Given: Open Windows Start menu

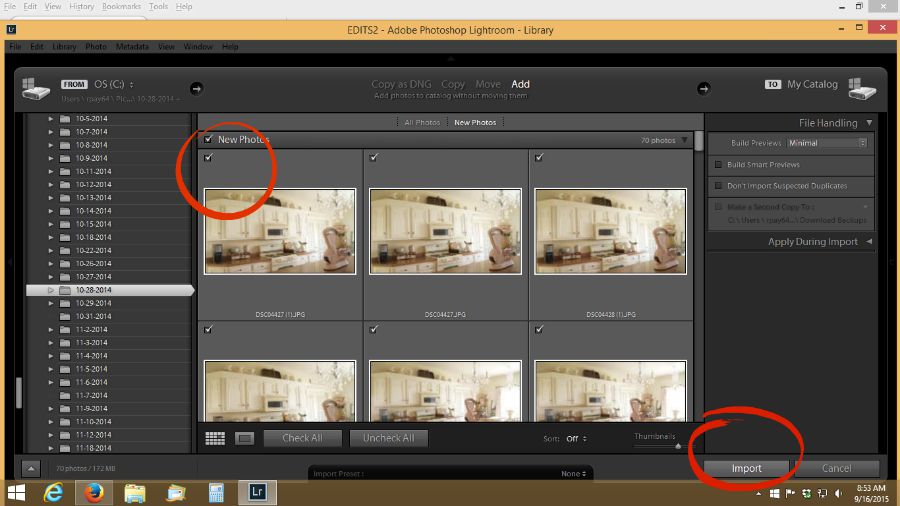Looking at the screenshot, I should 17,493.
